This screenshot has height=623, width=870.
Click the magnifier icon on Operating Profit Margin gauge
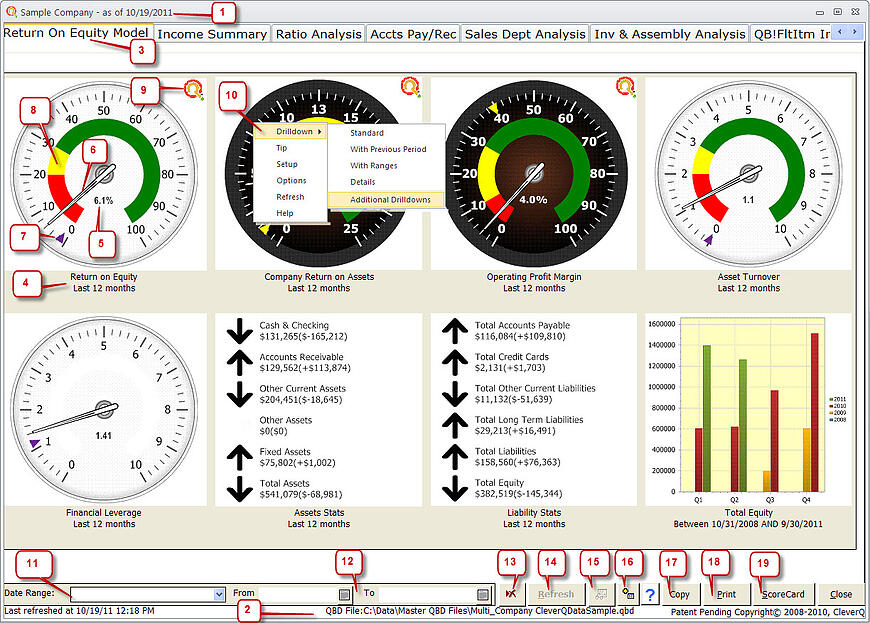click(x=626, y=88)
